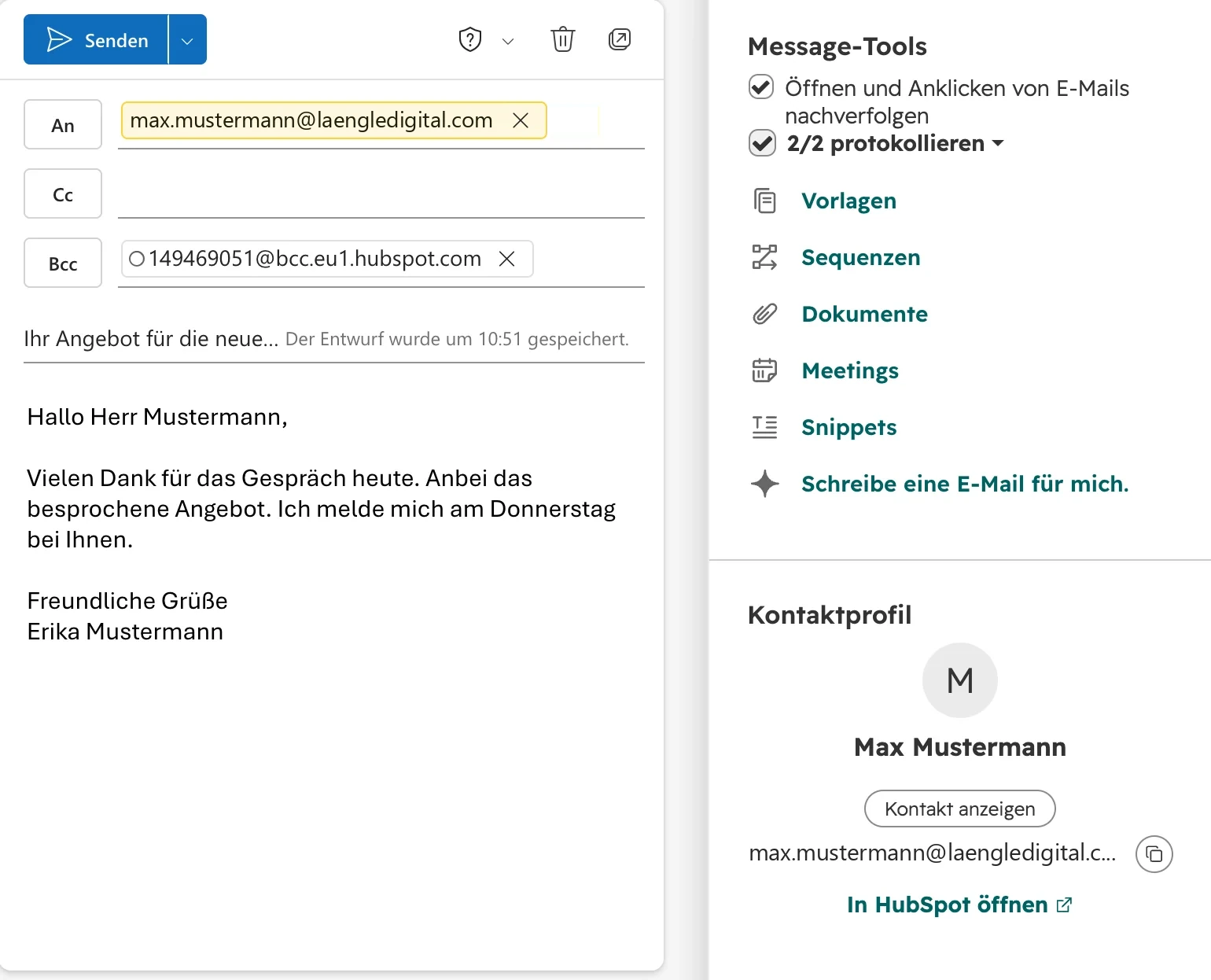1211x980 pixels.
Task: Click the Kontakt anzeigen button
Action: (x=959, y=809)
